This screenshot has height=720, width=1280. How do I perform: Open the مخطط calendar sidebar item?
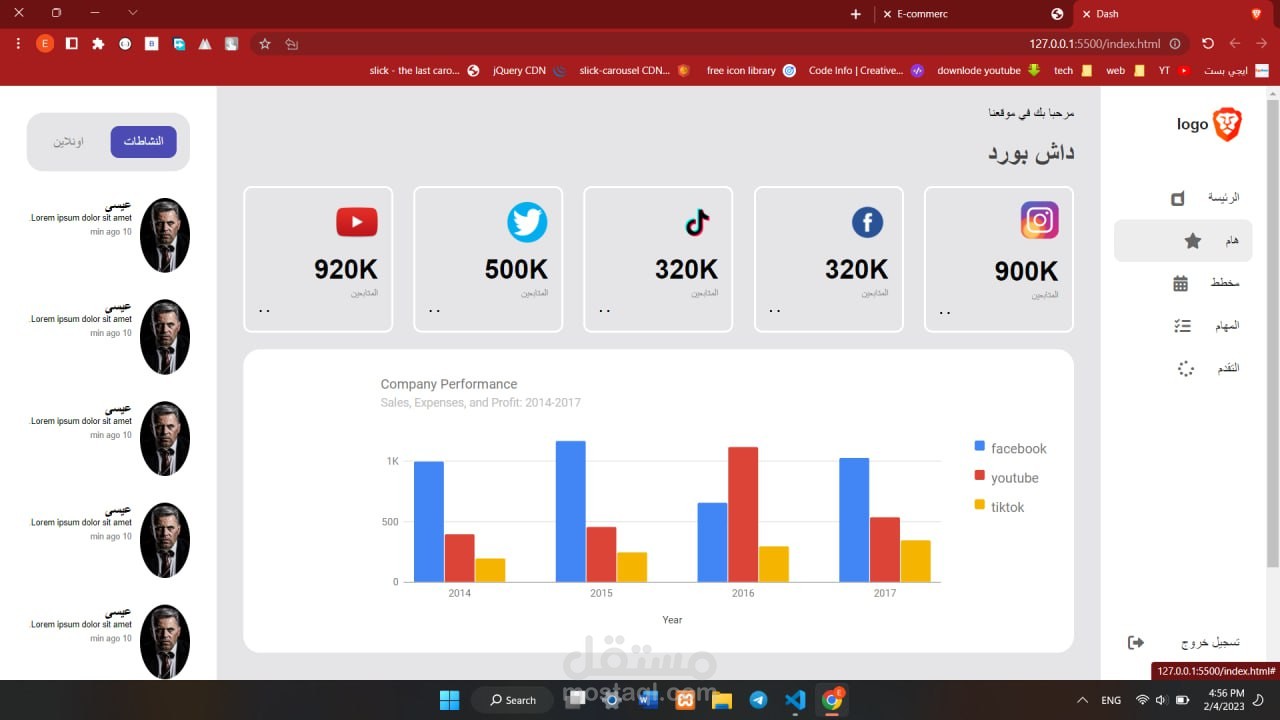click(x=1183, y=283)
